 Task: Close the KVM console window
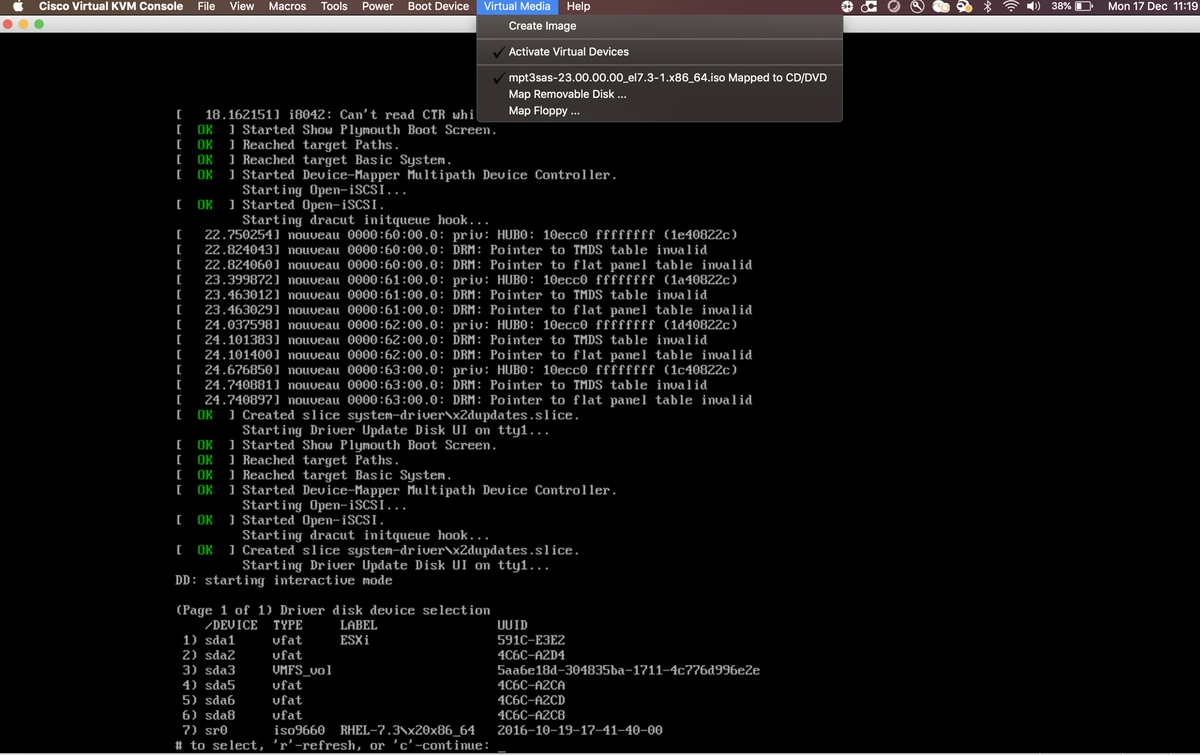[x=8, y=23]
